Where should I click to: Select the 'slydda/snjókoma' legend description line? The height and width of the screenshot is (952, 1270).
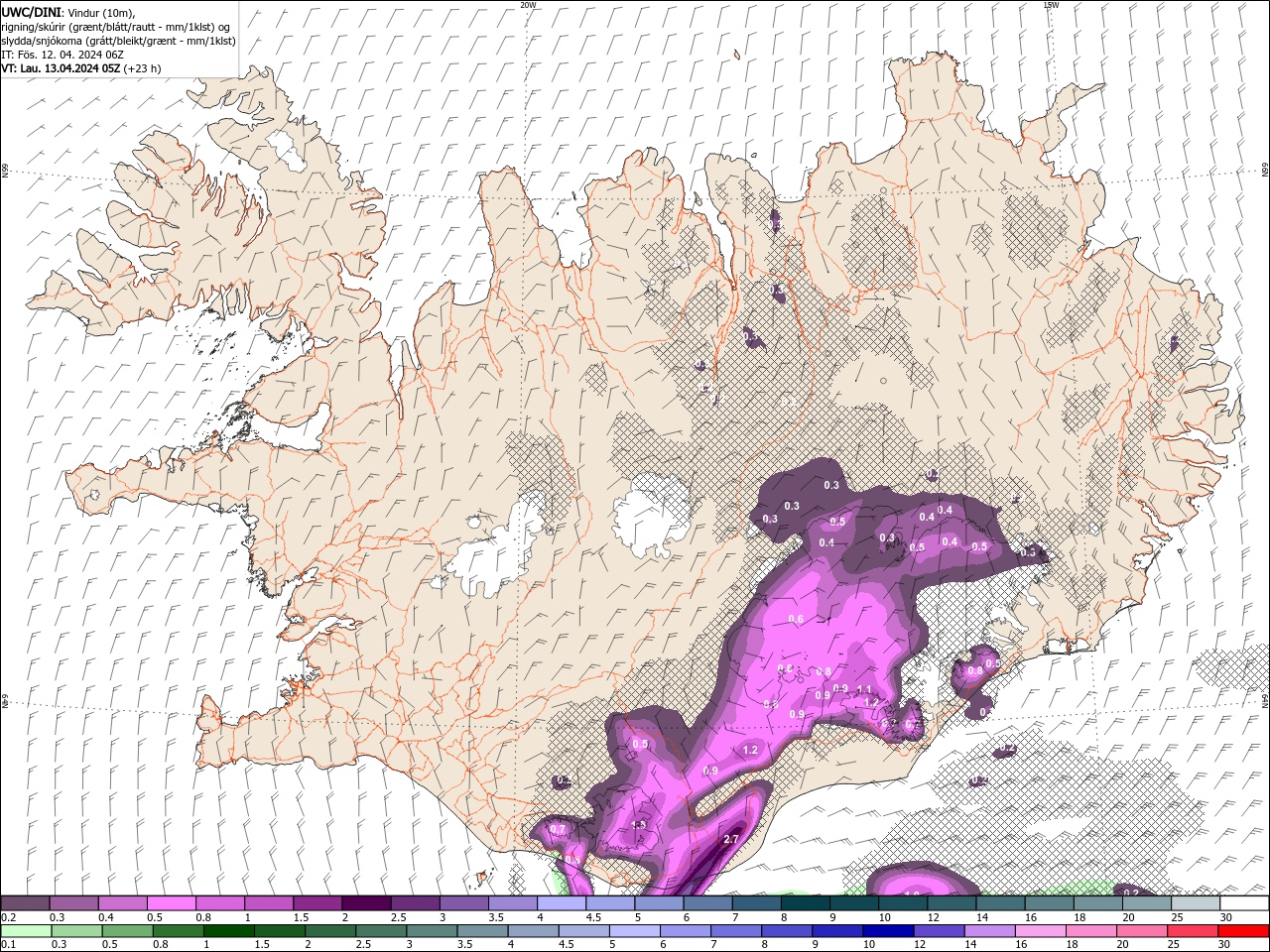click(x=118, y=41)
